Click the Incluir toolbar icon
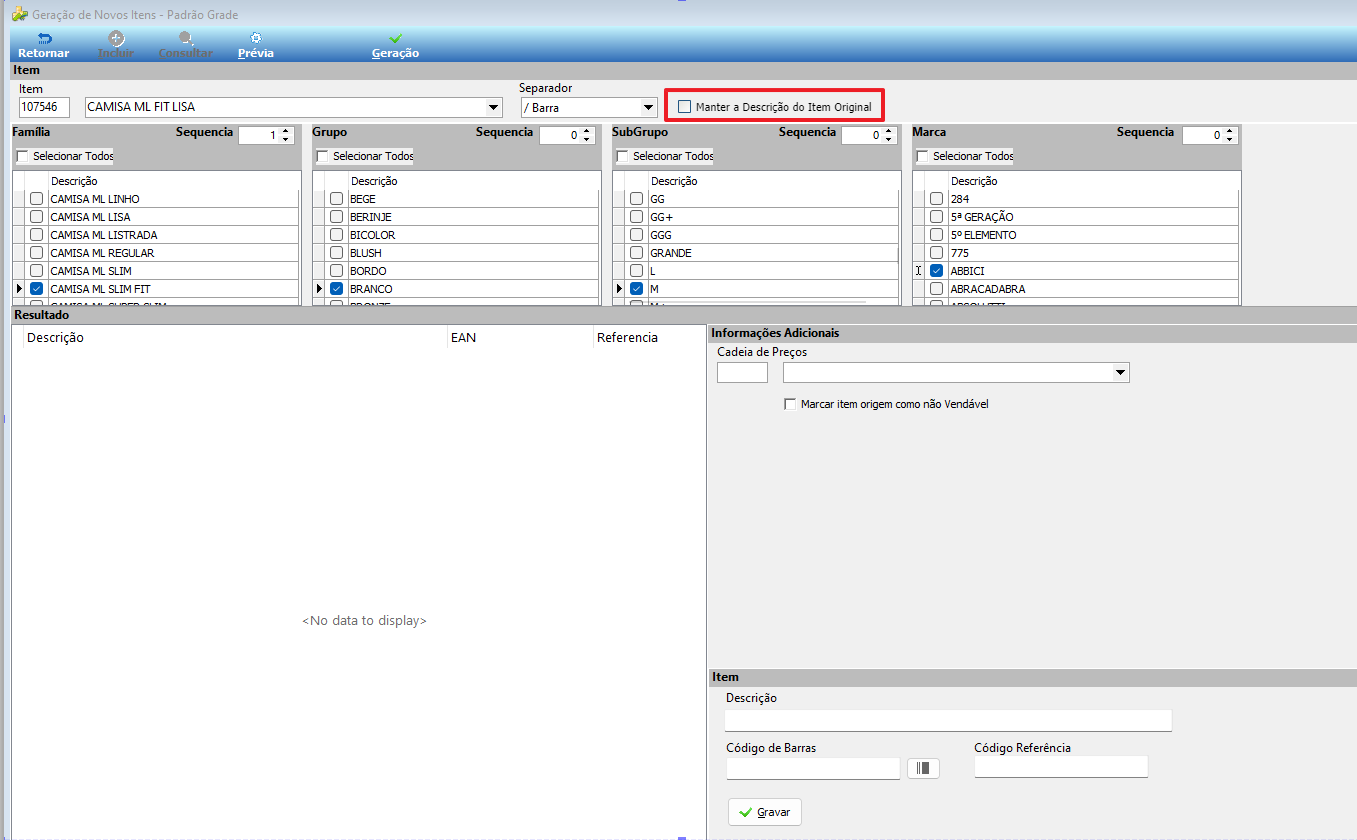Viewport: 1357px width, 840px height. 115,38
